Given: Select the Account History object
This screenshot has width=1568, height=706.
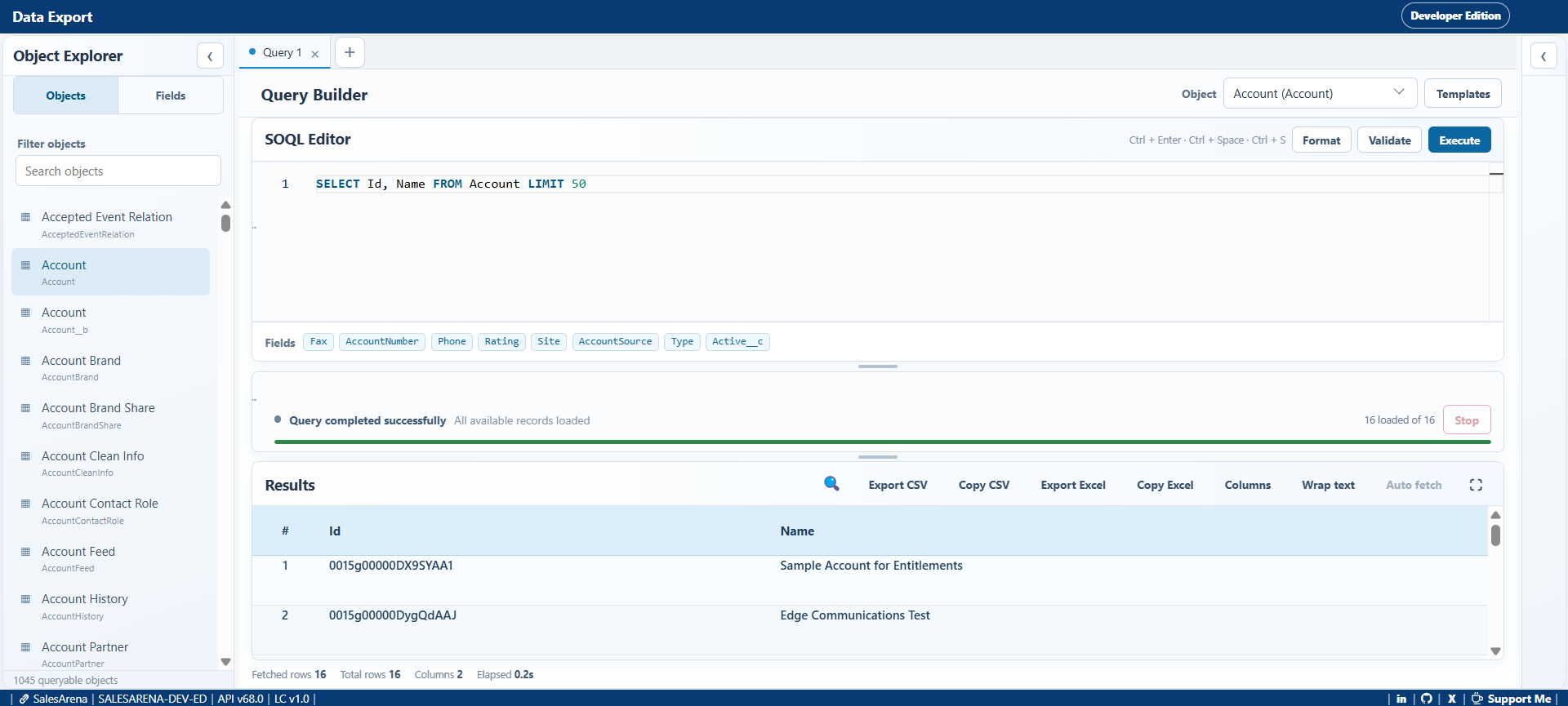Looking at the screenshot, I should point(110,606).
